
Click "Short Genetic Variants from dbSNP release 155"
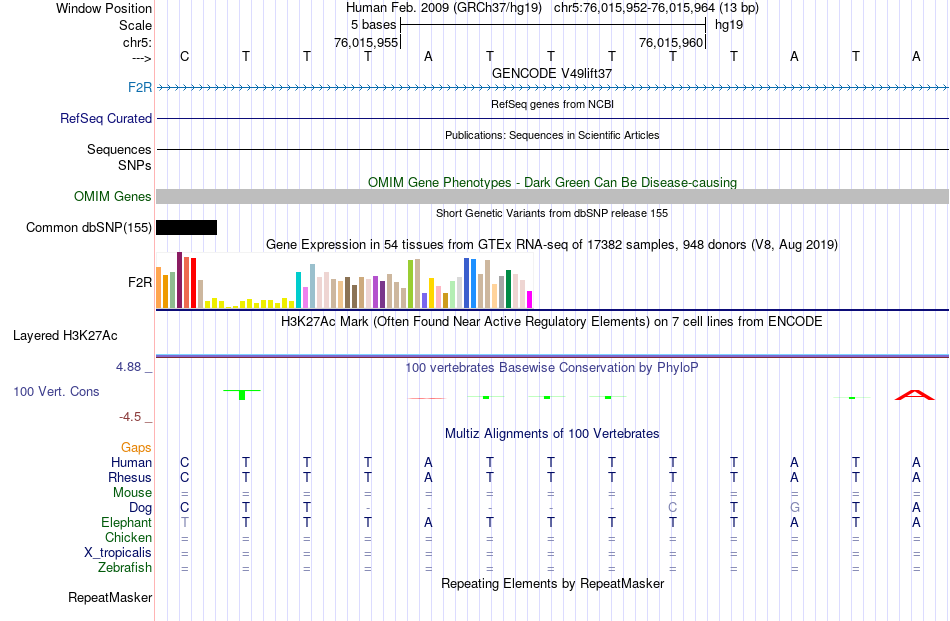552,213
